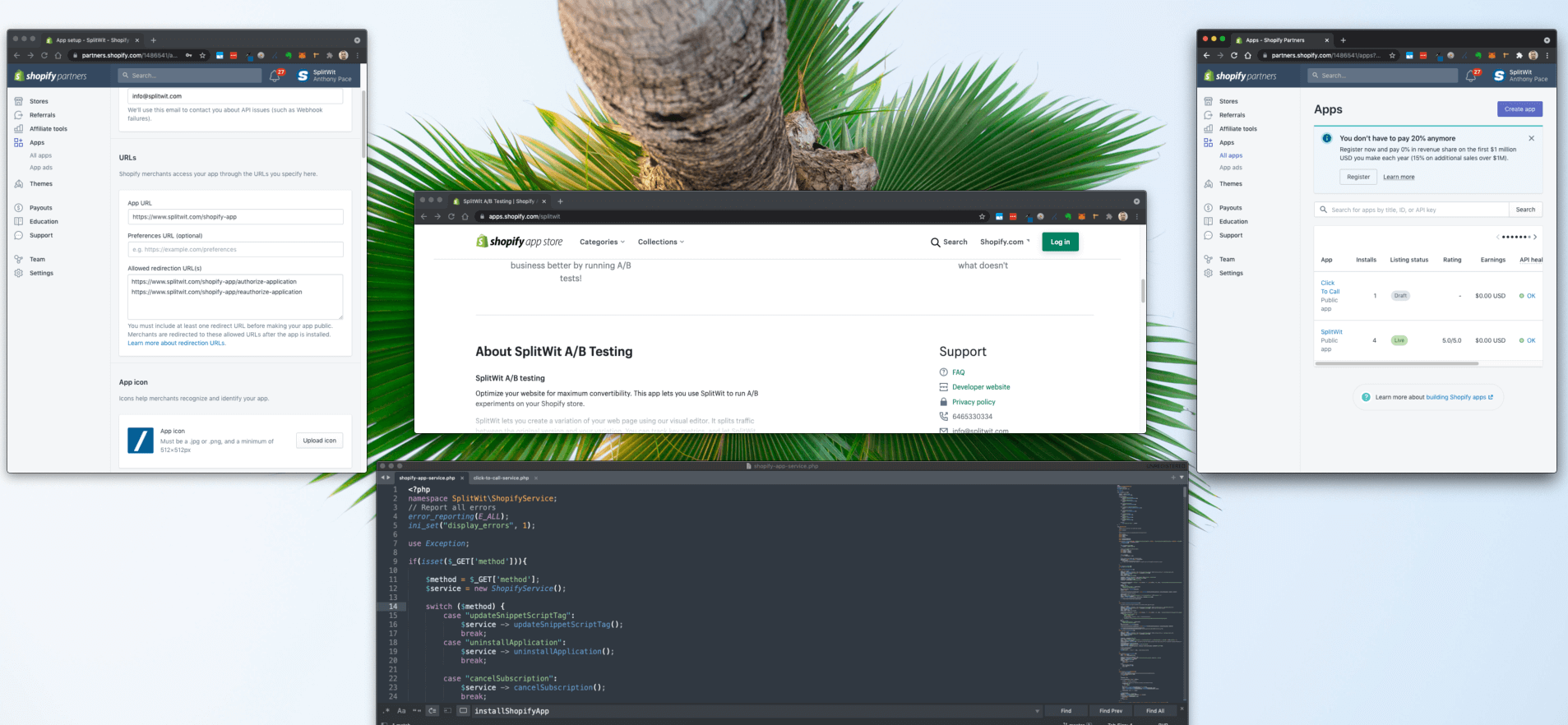Switch to click-to-call-service.php tab
This screenshot has height=725, width=1568.
(x=501, y=478)
